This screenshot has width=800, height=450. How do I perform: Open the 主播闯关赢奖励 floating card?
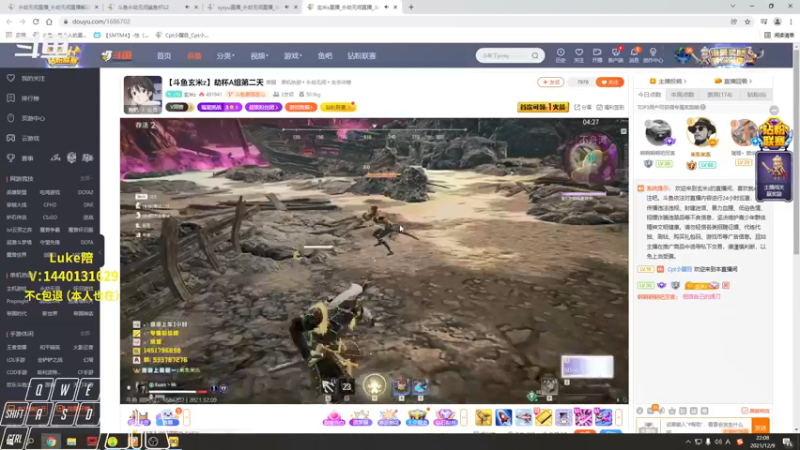click(x=774, y=176)
